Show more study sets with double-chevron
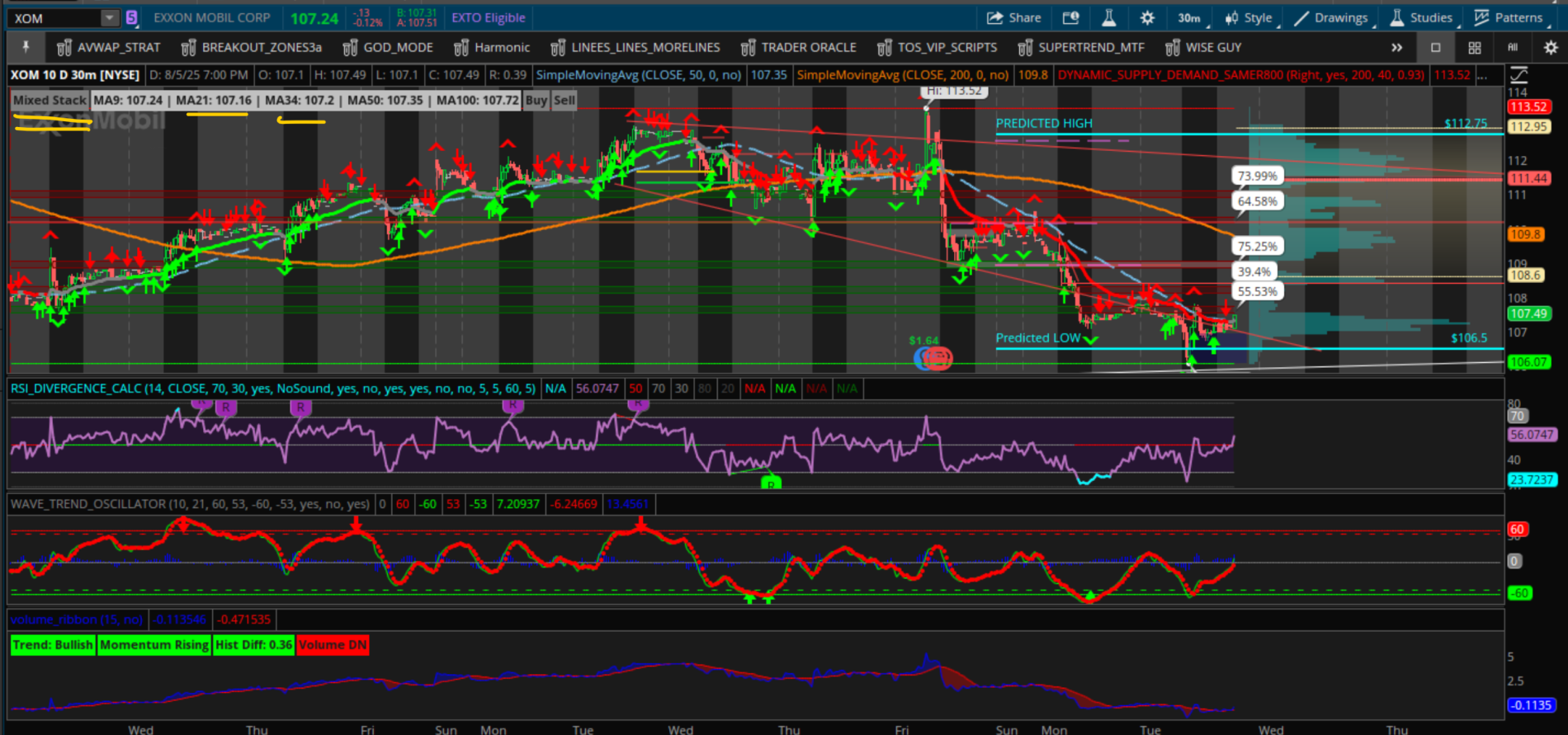This screenshot has width=1568, height=735. point(1396,48)
